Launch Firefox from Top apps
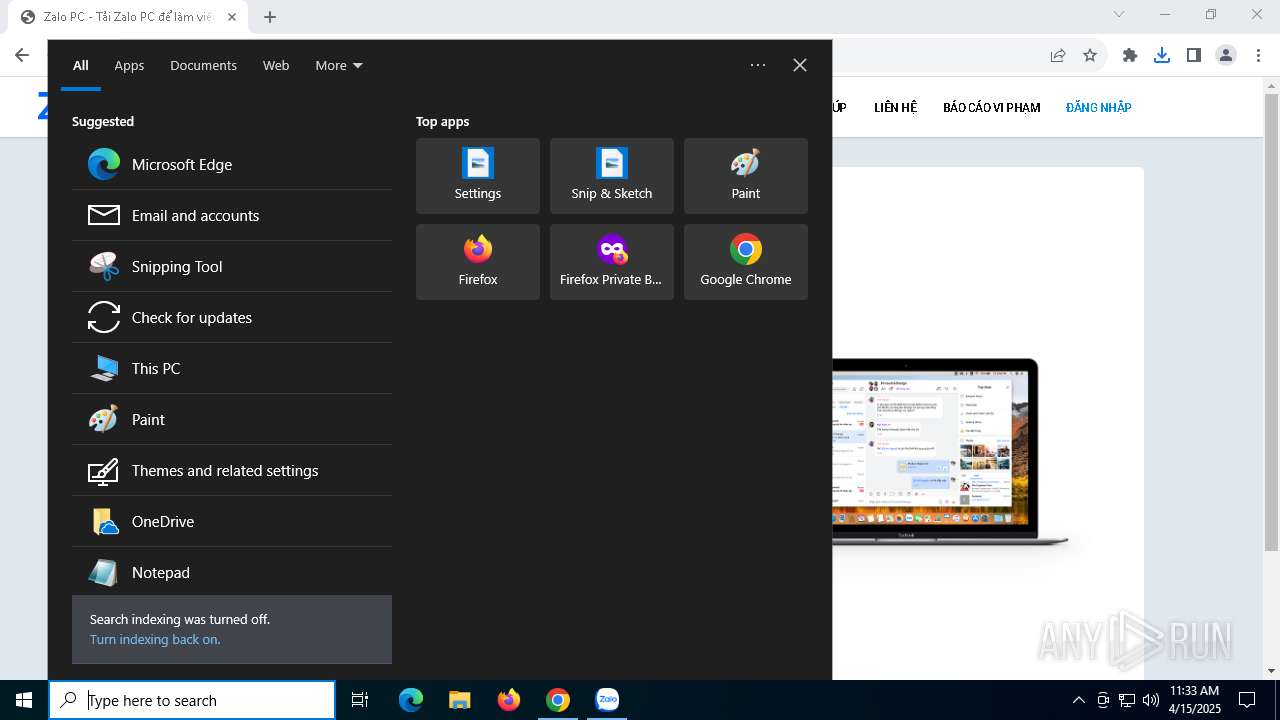 478,262
